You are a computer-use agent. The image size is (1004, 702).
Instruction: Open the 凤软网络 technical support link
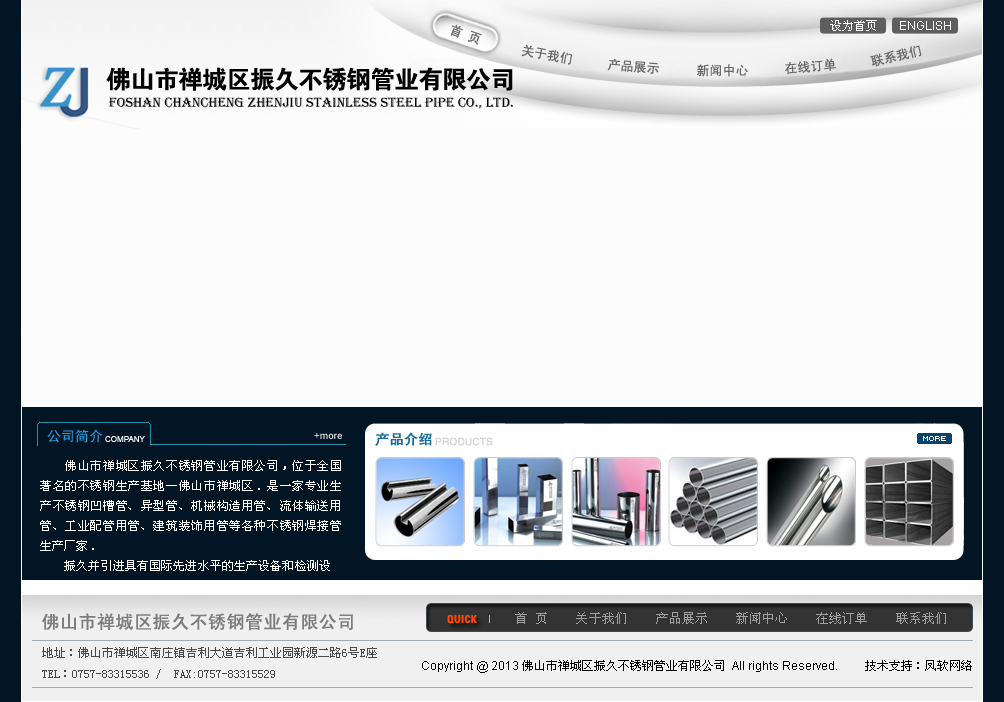tap(948, 666)
